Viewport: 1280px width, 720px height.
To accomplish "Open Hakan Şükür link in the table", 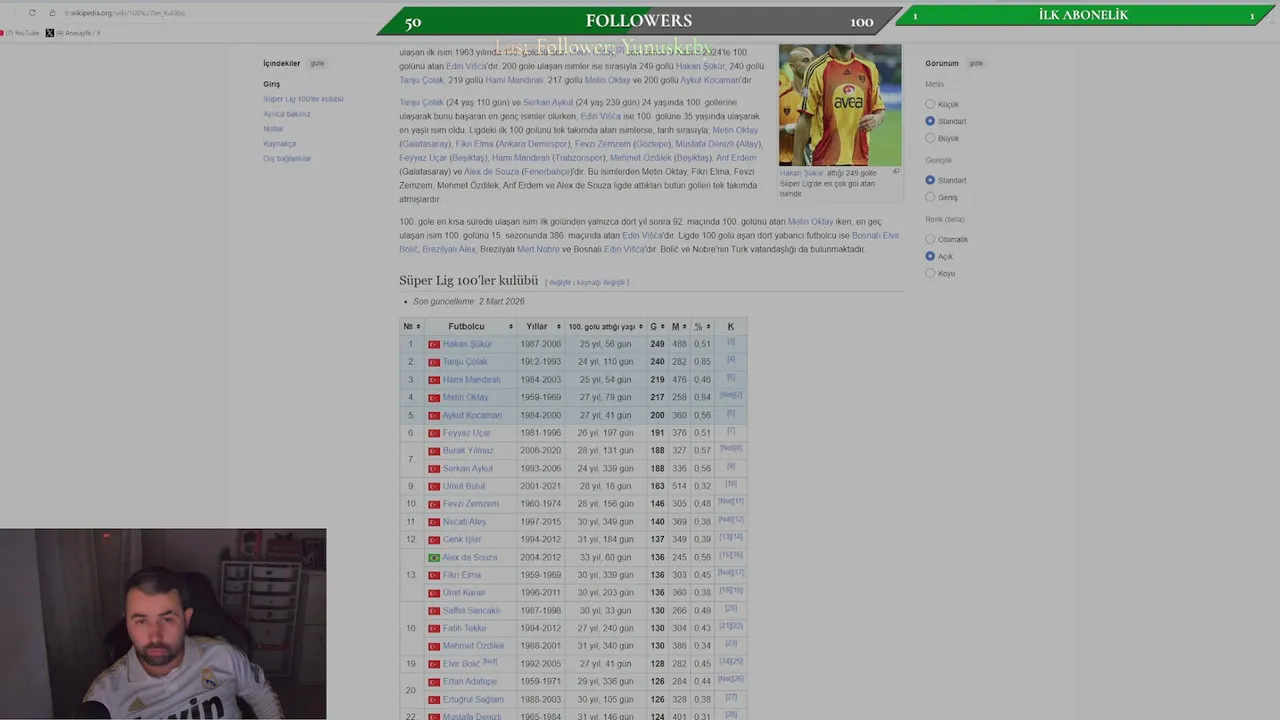I will tap(467, 344).
